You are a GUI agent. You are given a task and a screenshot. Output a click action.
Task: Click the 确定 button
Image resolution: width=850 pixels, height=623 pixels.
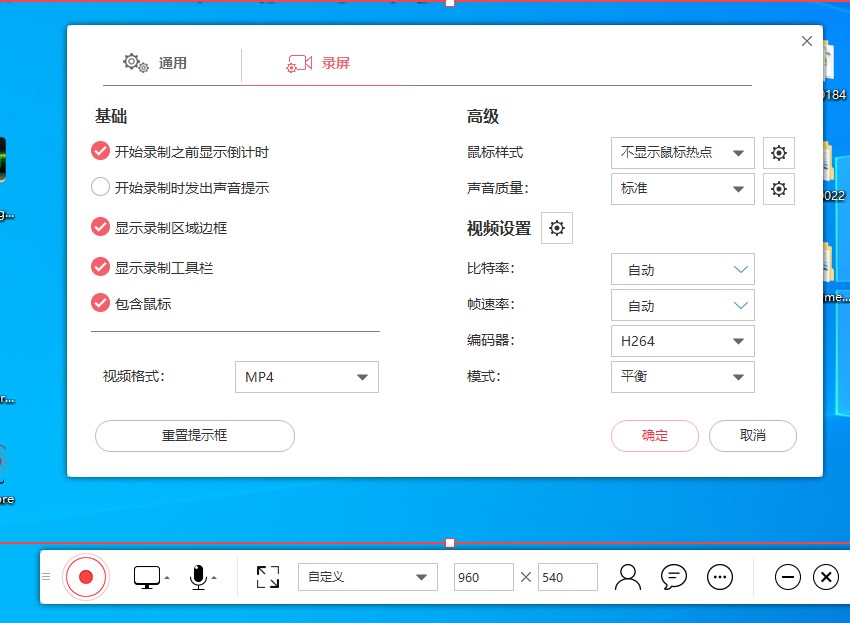(x=655, y=436)
